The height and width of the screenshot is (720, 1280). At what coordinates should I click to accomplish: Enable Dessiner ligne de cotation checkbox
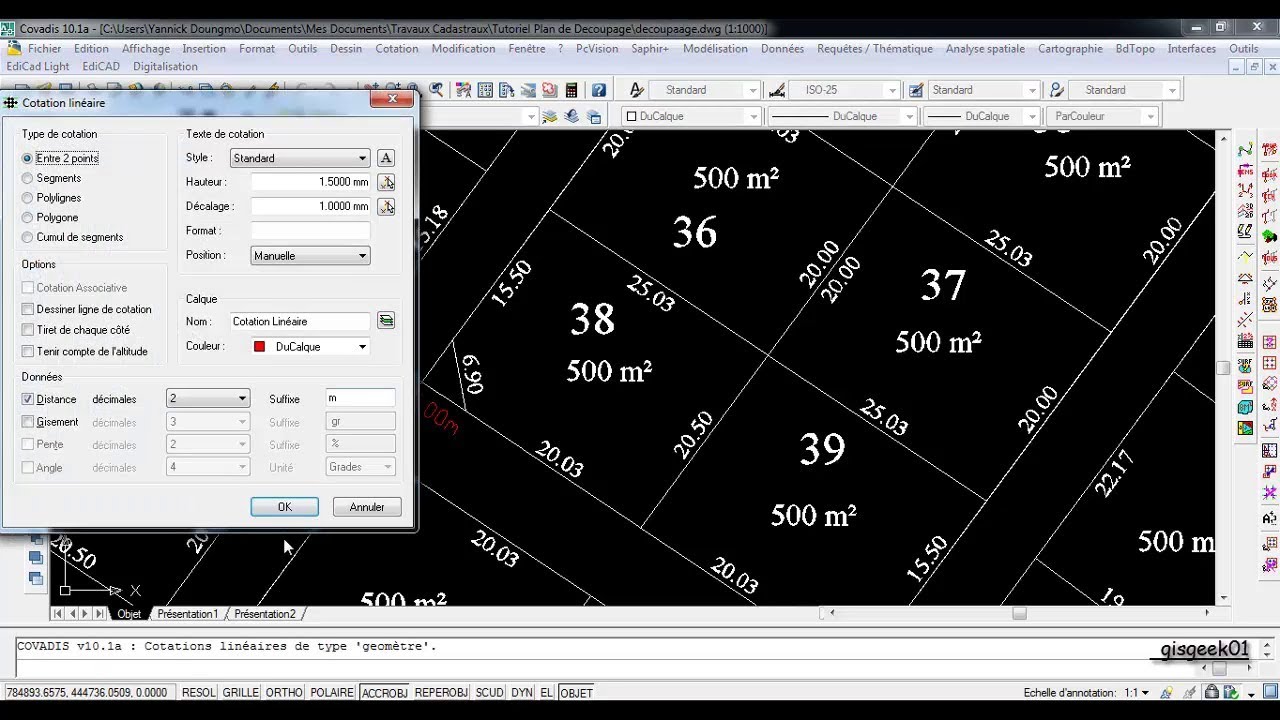click(x=28, y=309)
